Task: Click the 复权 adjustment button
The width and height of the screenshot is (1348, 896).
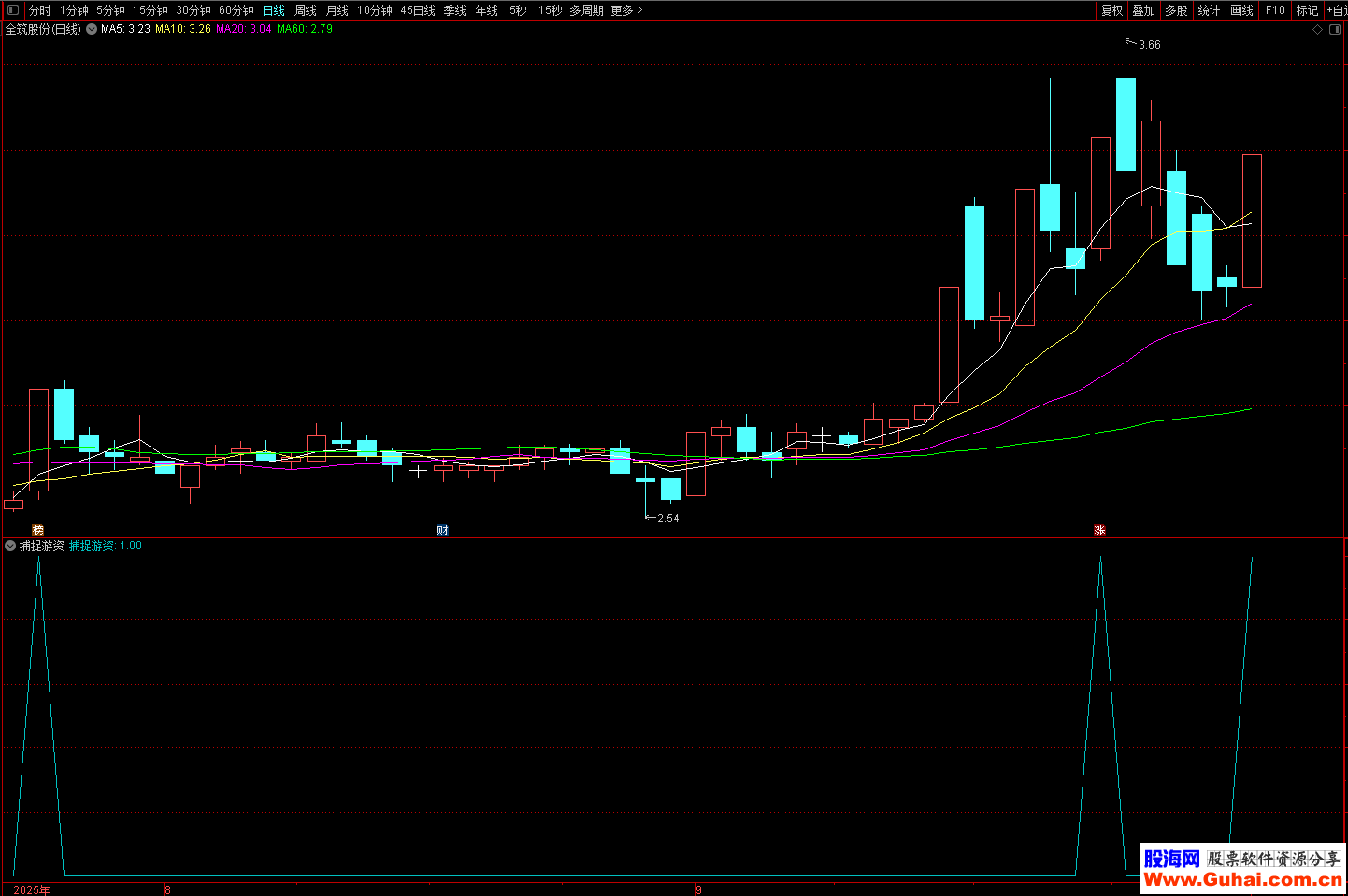Action: pos(1111,10)
